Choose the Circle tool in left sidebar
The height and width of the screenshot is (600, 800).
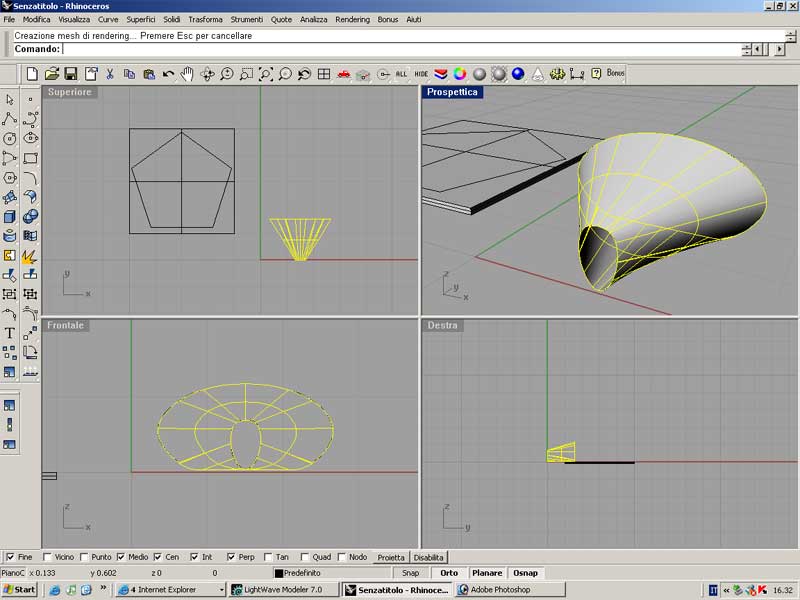pos(10,138)
